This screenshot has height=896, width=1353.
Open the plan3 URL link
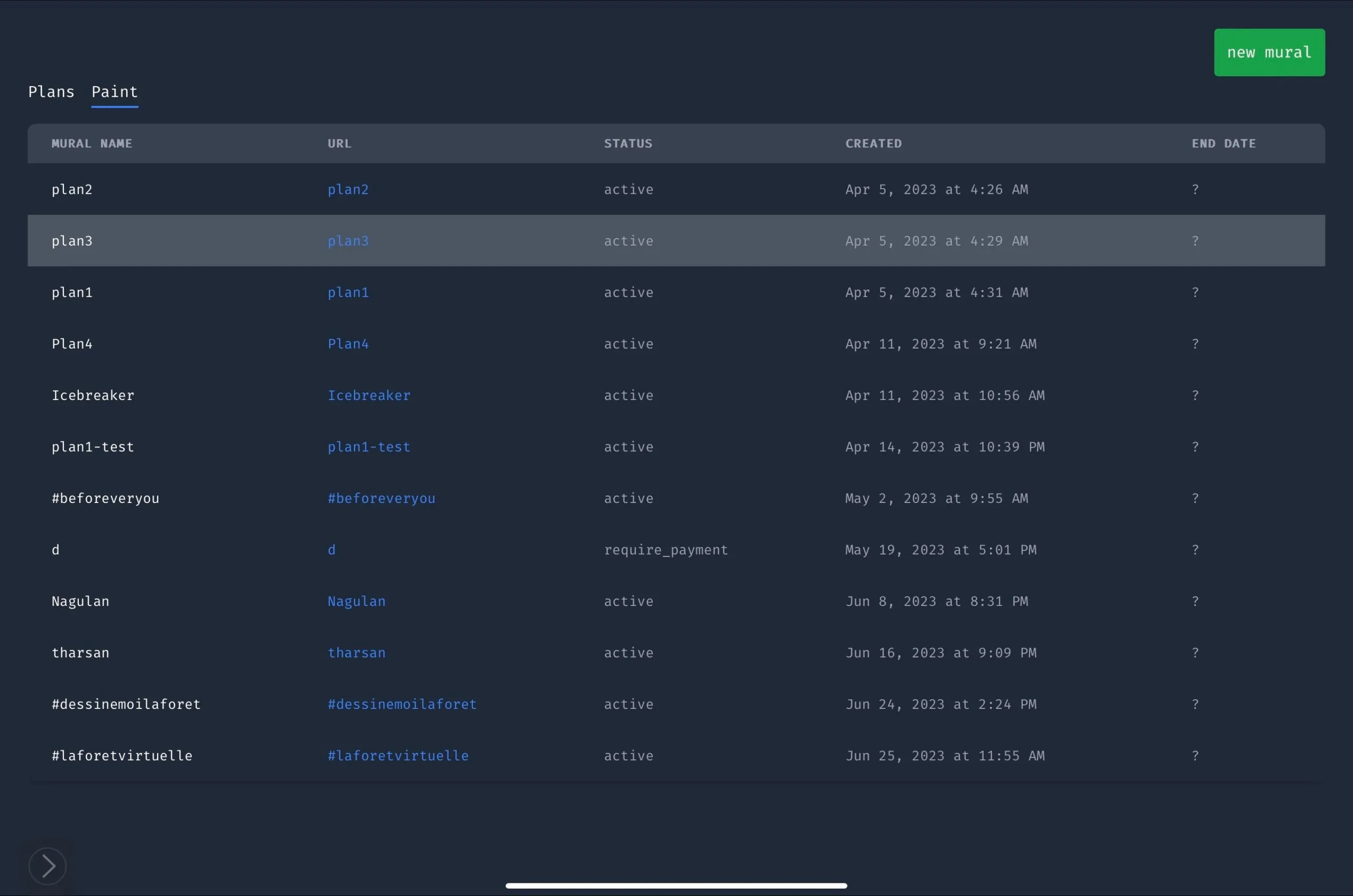point(348,241)
